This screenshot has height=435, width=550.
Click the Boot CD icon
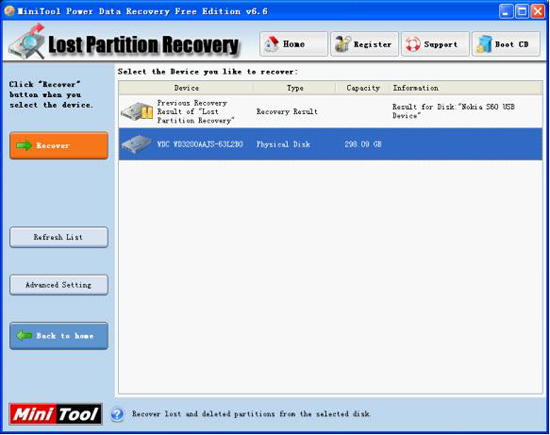[484, 45]
